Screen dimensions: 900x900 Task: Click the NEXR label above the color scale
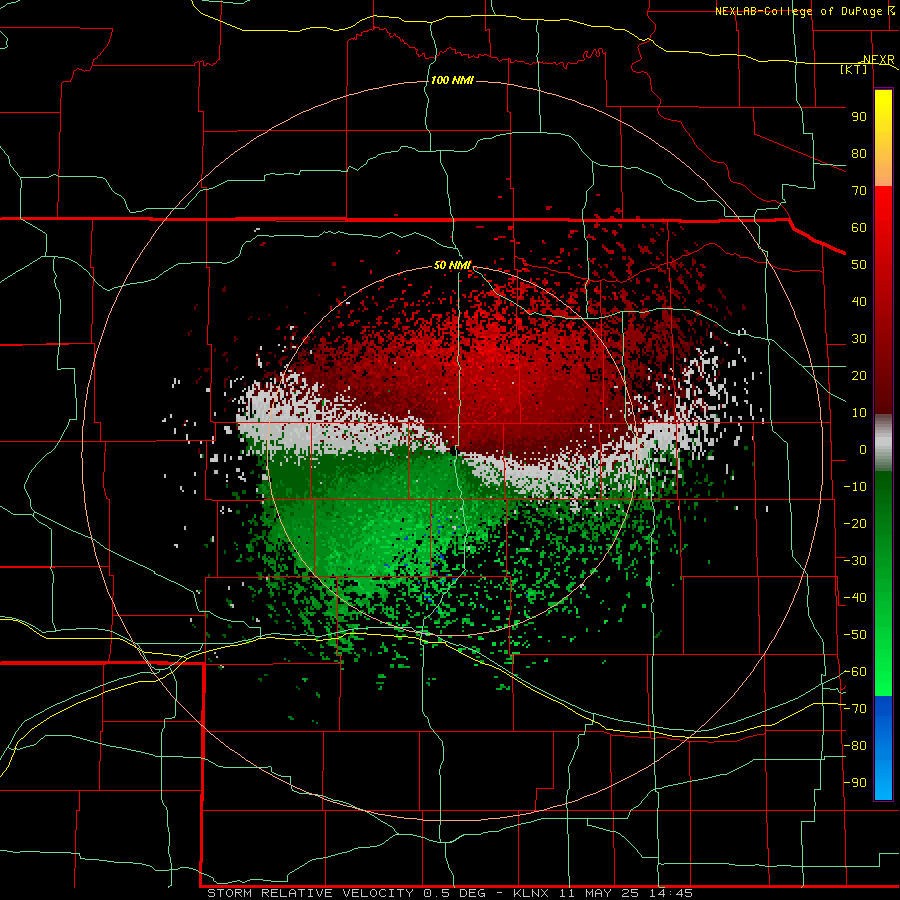click(x=879, y=60)
